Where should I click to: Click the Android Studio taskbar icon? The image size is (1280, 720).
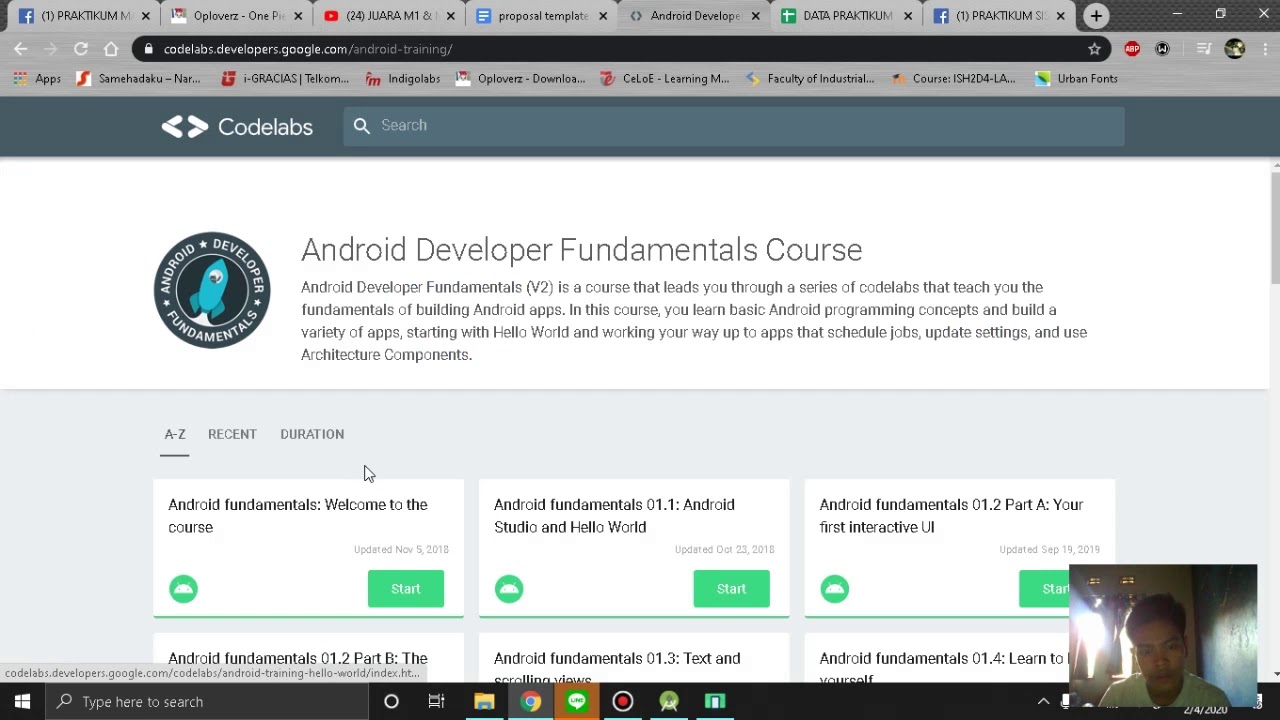(669, 702)
